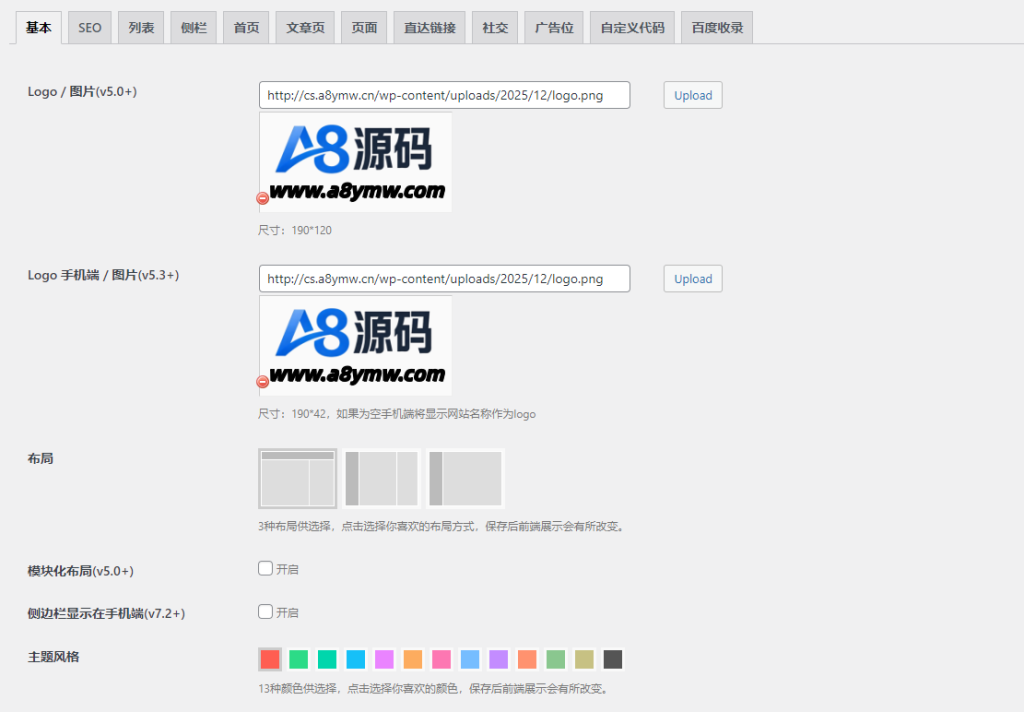
Task: Click the desktop logo URL input field
Action: click(x=444, y=95)
